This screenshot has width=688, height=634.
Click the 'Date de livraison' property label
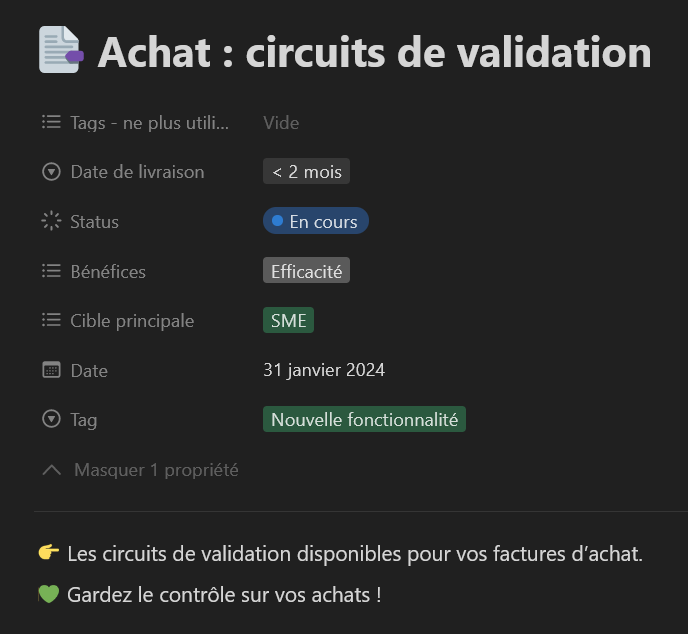coord(137,172)
